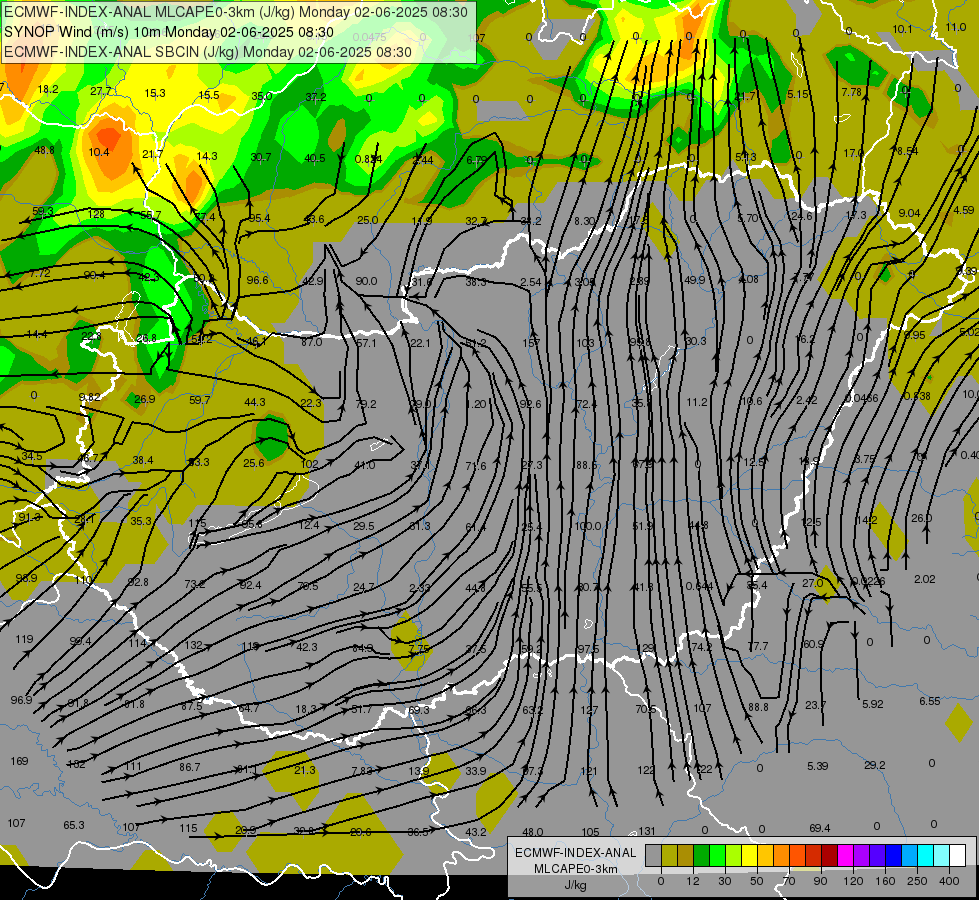Click the legend scale value 50
Image resolution: width=979 pixels, height=900 pixels.
[756, 881]
